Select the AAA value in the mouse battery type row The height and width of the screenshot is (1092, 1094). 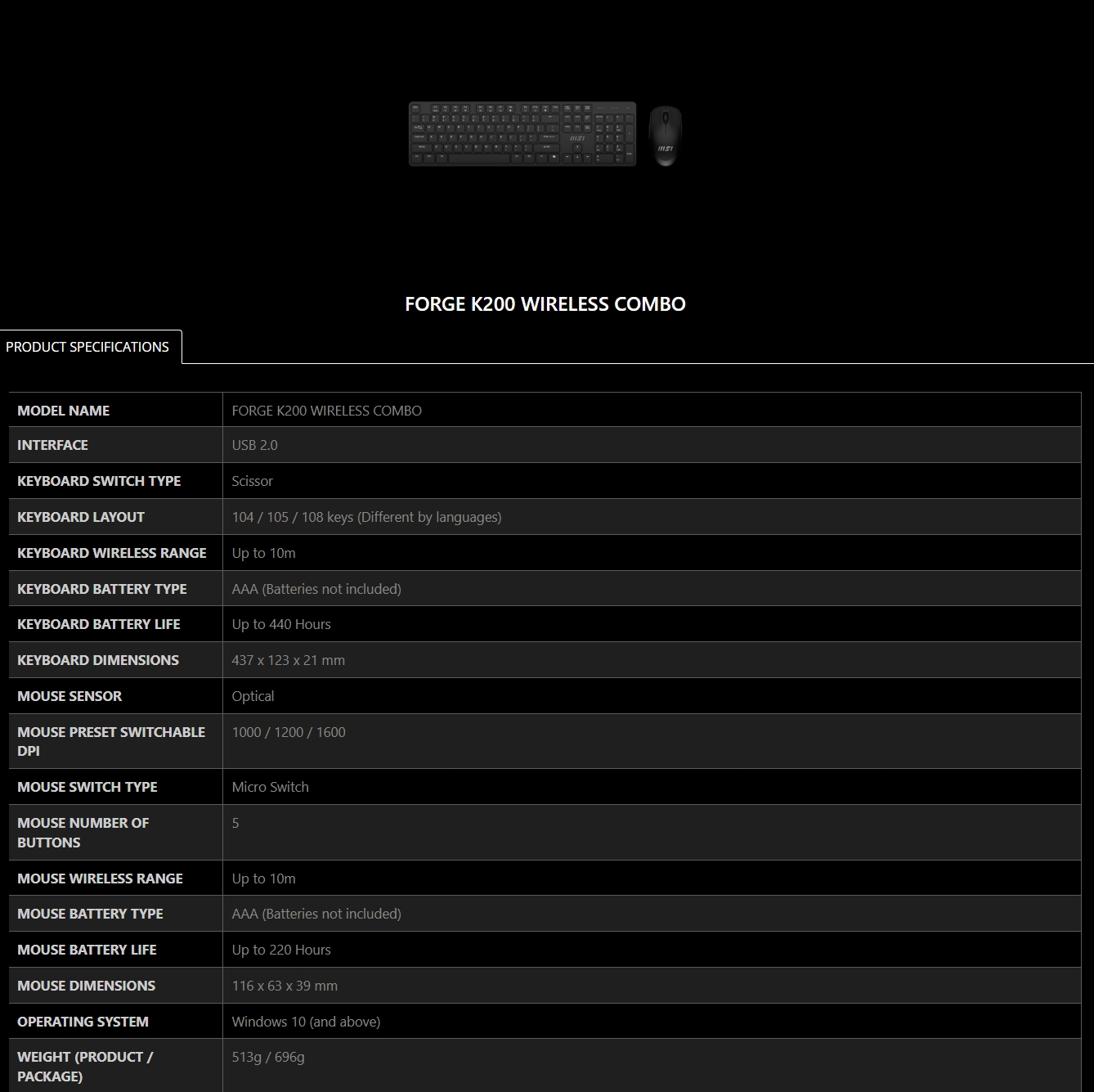[316, 914]
